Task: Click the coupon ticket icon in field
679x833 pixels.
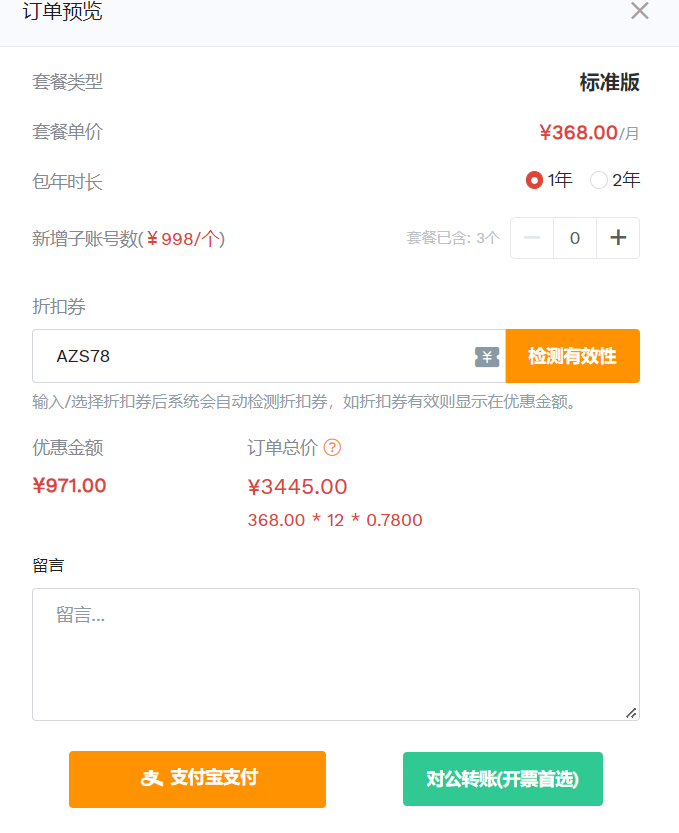Action: tap(487, 357)
